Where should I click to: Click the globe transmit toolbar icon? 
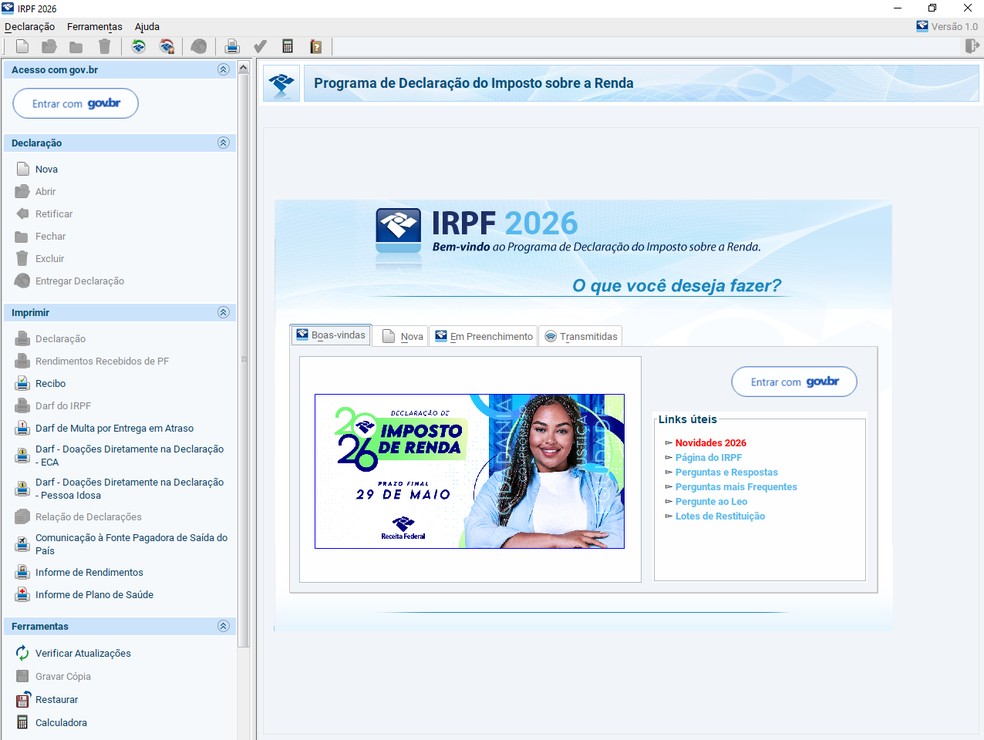[x=199, y=46]
